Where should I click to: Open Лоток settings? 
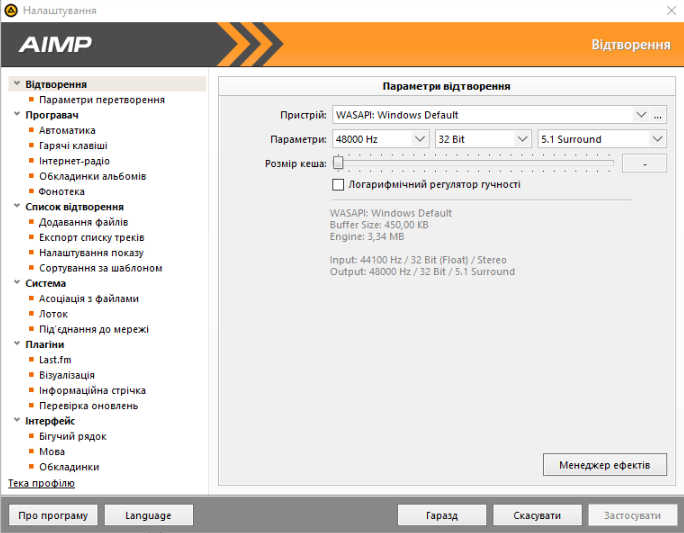coord(53,314)
